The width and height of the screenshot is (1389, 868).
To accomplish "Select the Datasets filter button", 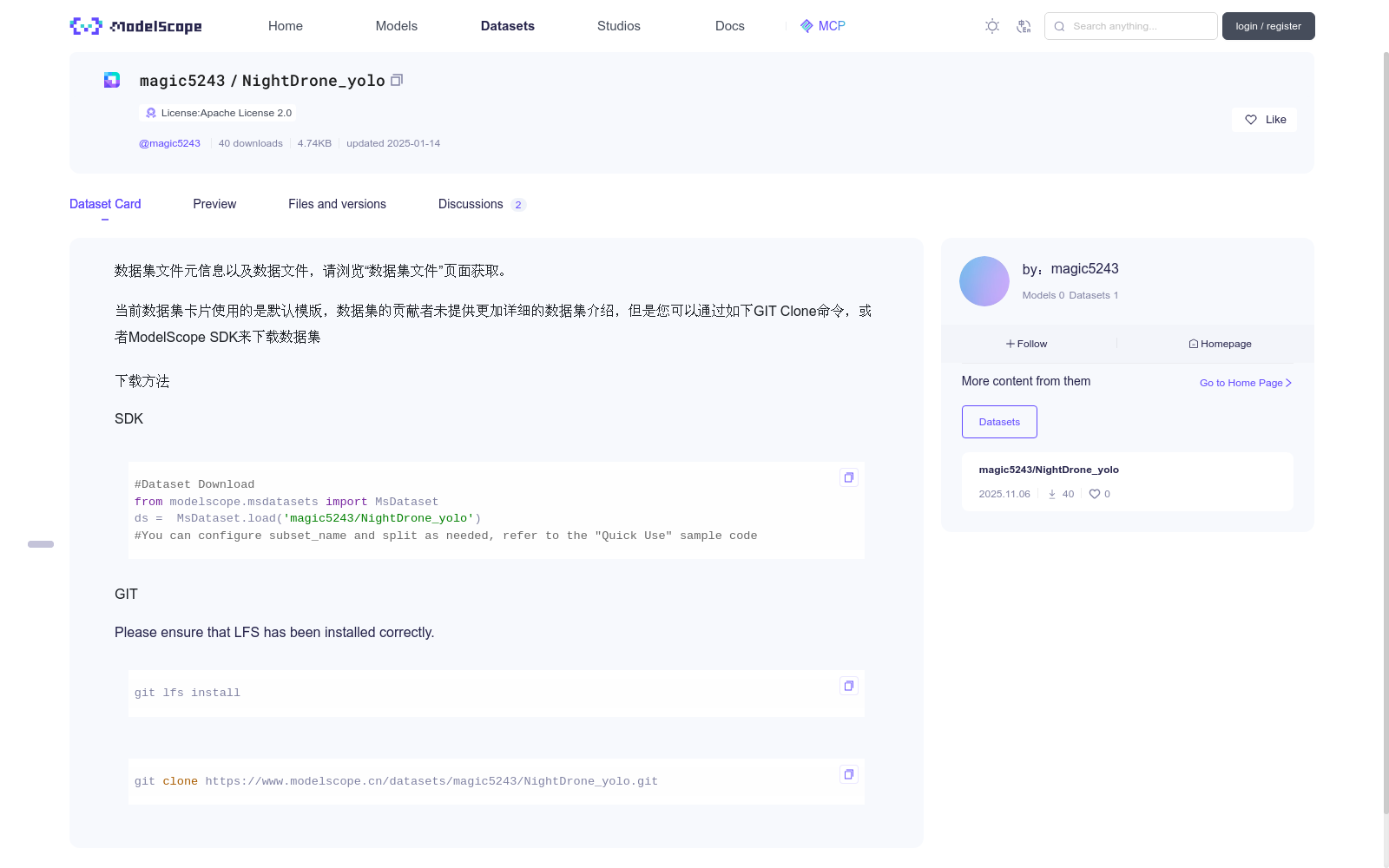I will pyautogui.click(x=999, y=422).
